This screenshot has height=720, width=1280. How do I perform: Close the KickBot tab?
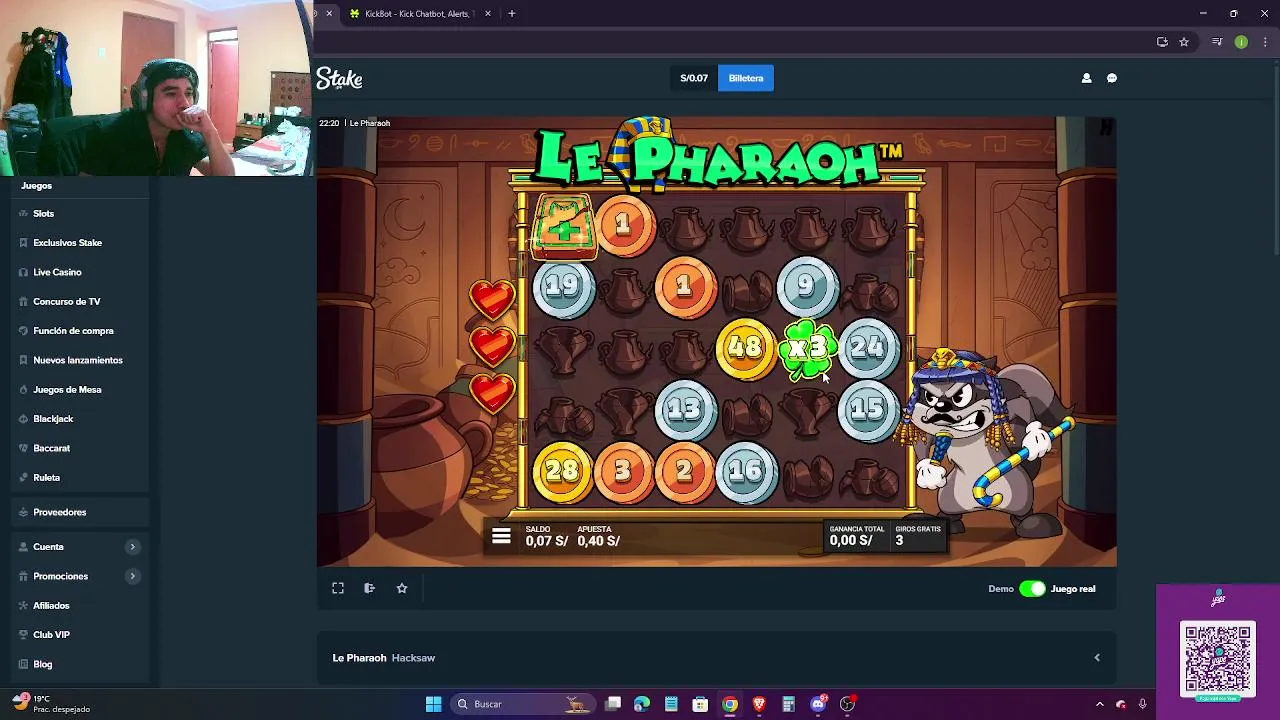pyautogui.click(x=488, y=14)
